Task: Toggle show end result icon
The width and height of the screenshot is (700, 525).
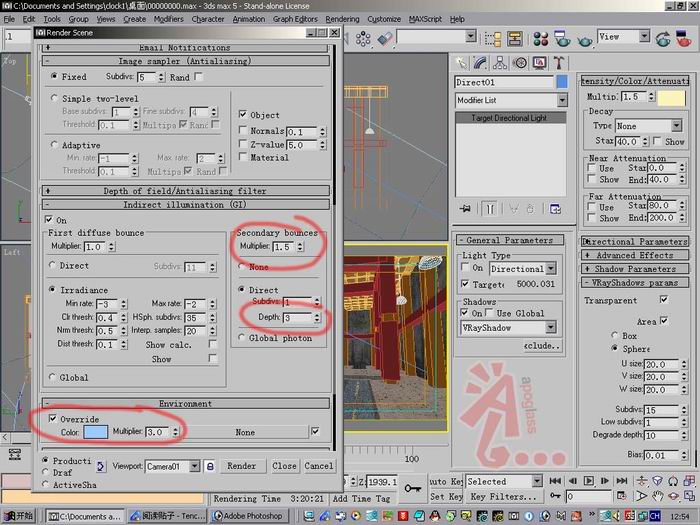Action: [x=490, y=209]
